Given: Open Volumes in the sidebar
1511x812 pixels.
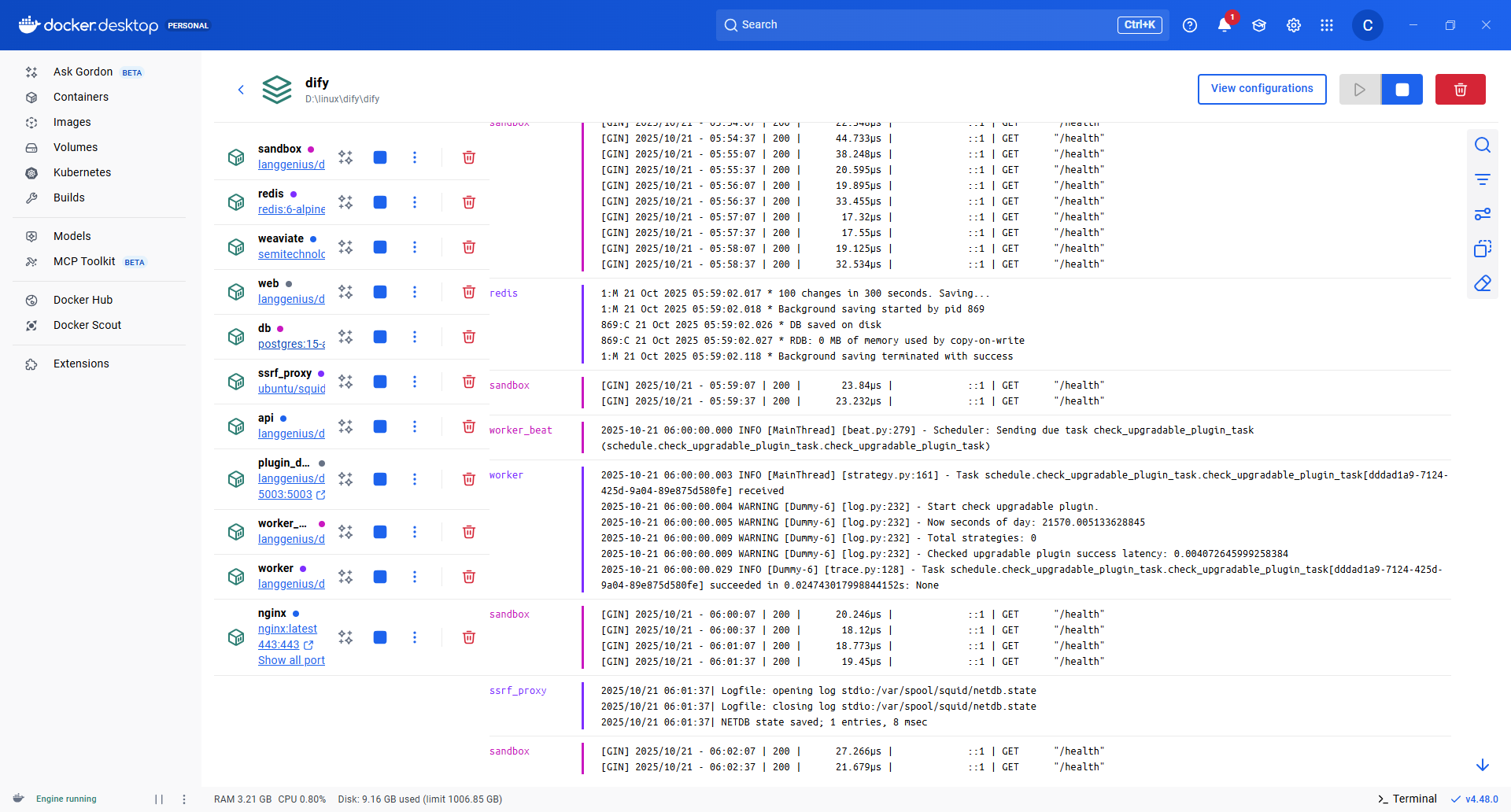Looking at the screenshot, I should pyautogui.click(x=76, y=147).
